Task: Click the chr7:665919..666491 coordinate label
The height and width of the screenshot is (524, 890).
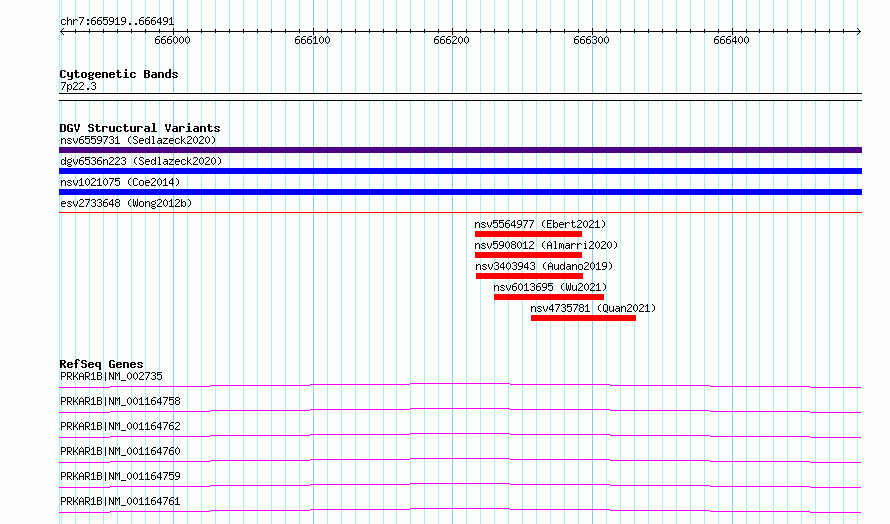Action: 117,22
